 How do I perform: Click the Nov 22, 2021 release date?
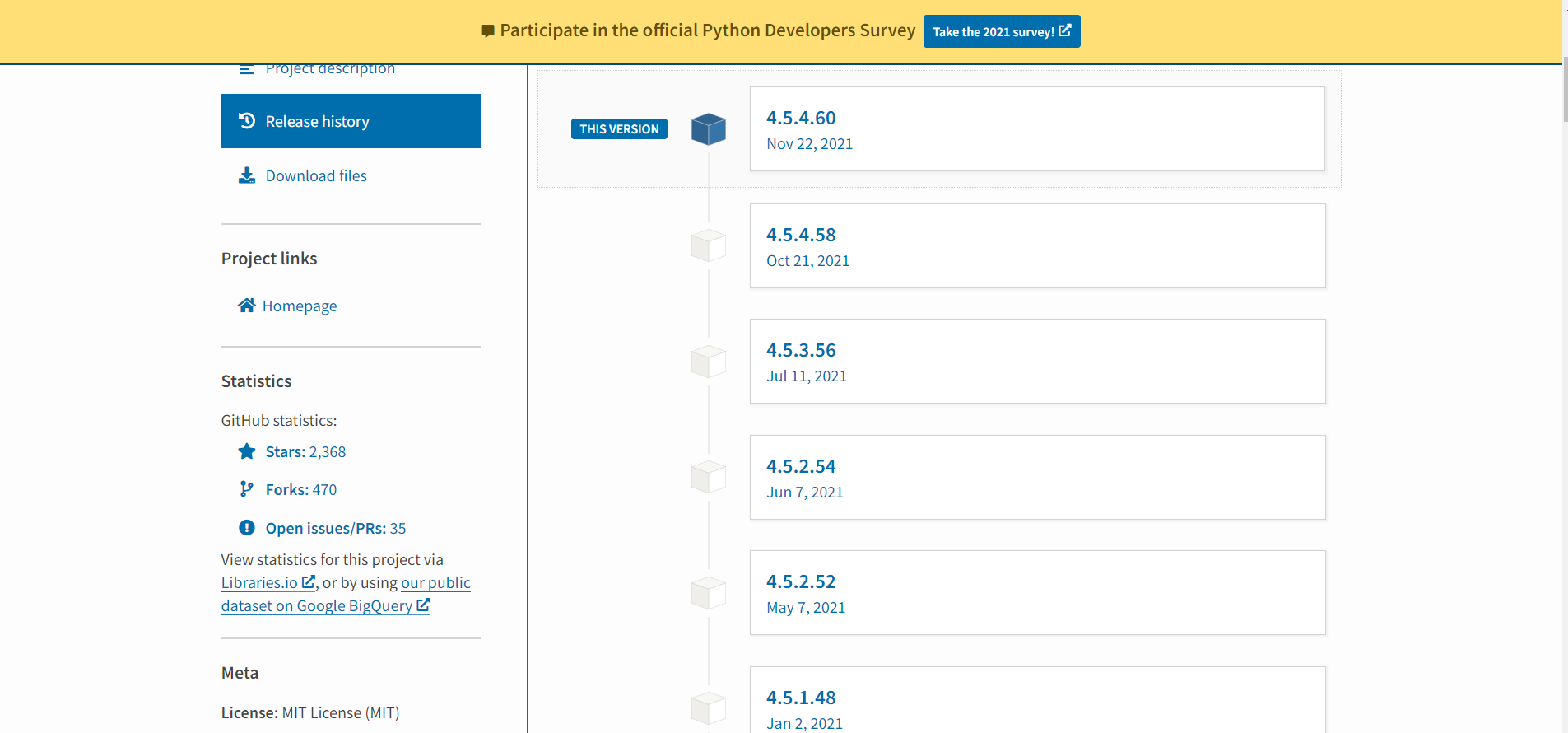point(809,144)
